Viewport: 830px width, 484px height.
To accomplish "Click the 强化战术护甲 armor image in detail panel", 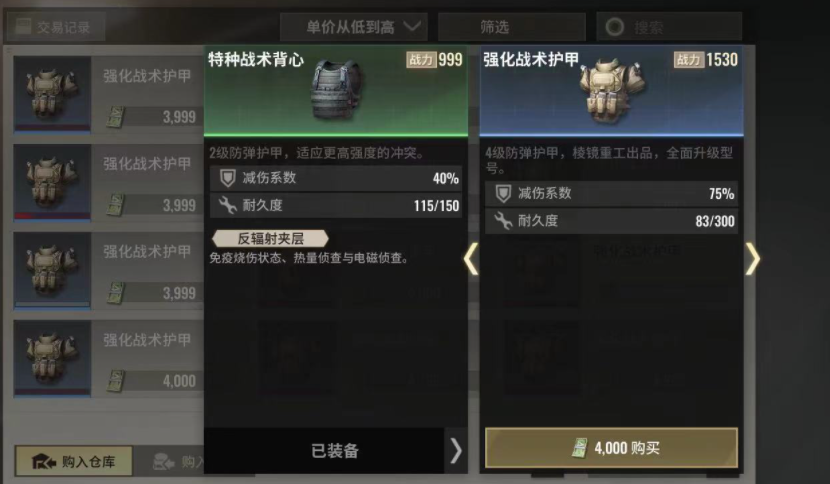I will (x=611, y=91).
